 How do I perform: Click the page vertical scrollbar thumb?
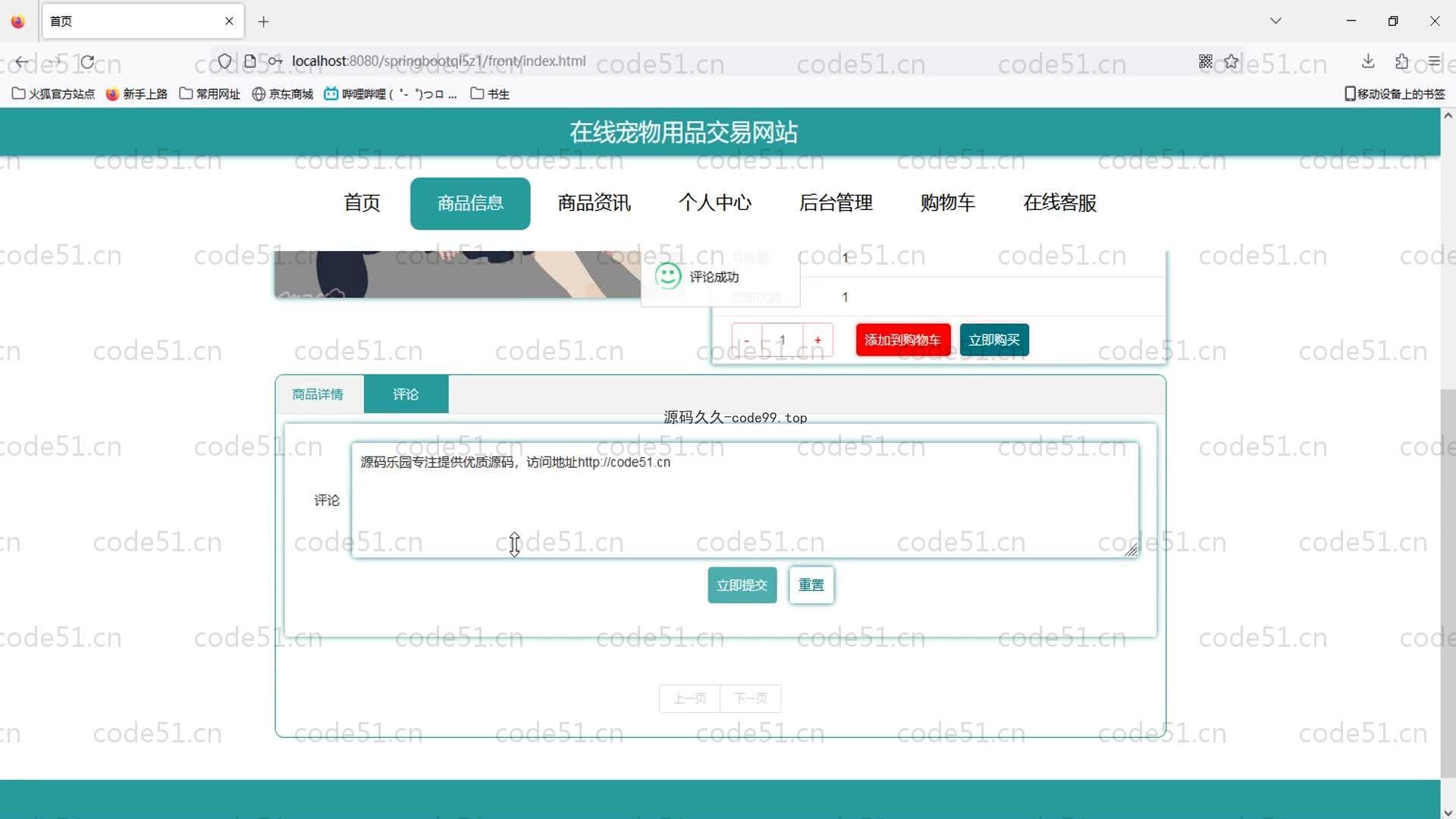1448,582
